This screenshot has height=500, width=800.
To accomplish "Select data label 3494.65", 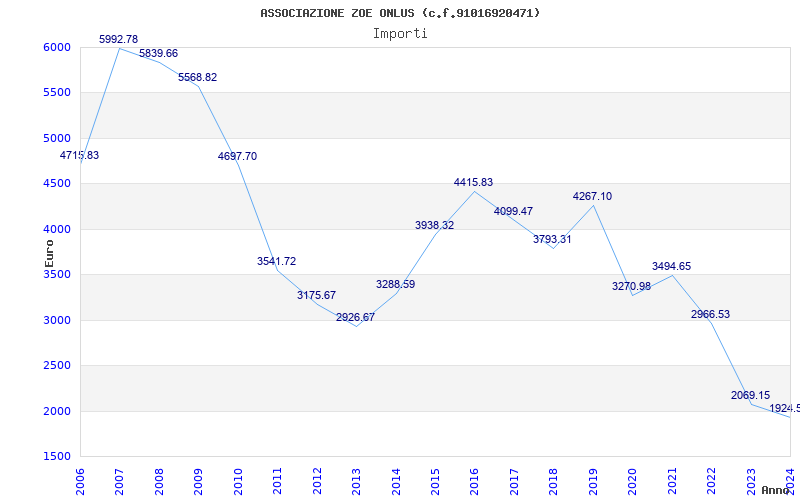I will 671,266.
